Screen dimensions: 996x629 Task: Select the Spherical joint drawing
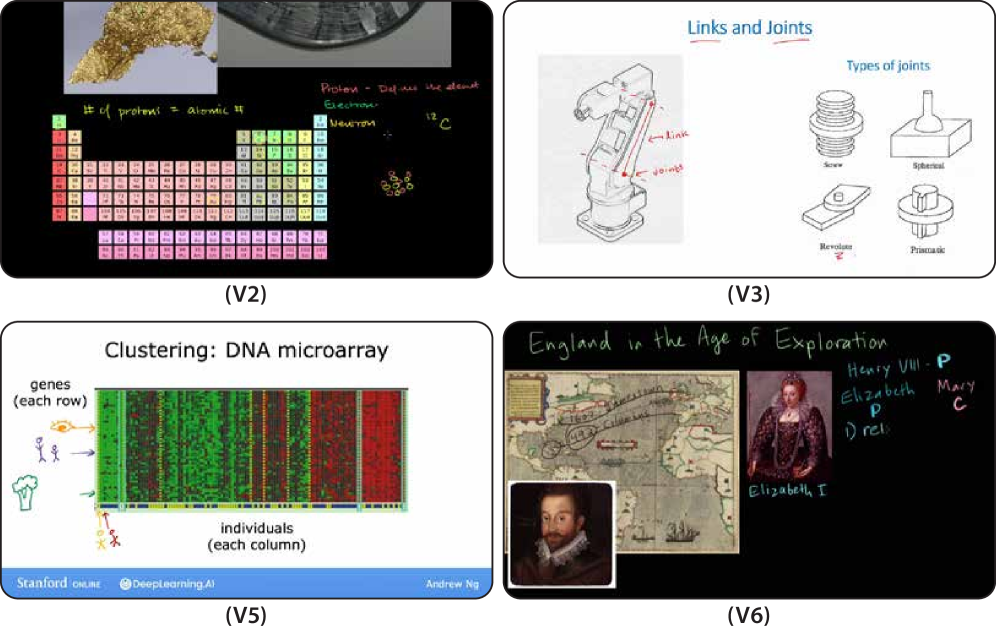tap(930, 124)
